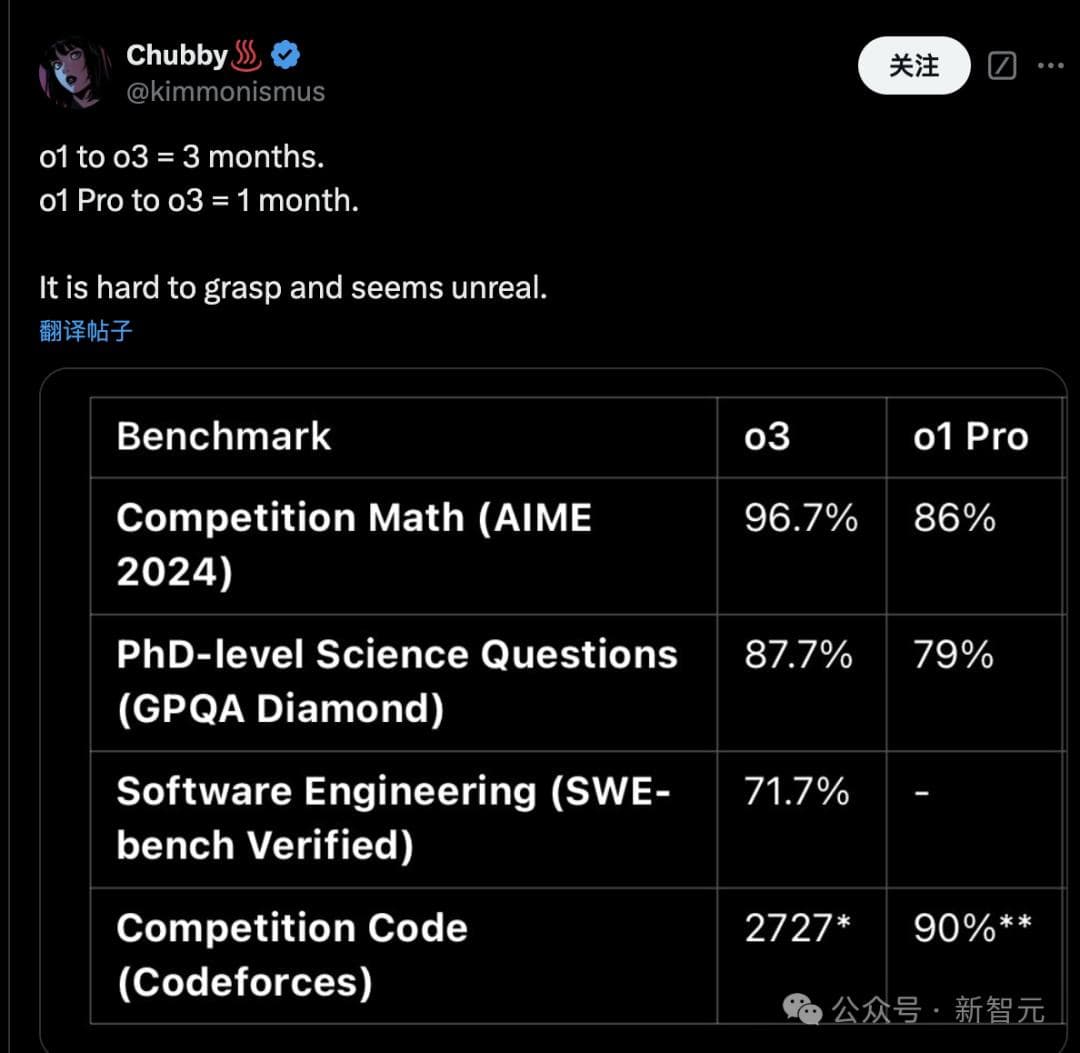Open the Chubby display name link
Screen dimensions: 1080x1053
tap(177, 56)
